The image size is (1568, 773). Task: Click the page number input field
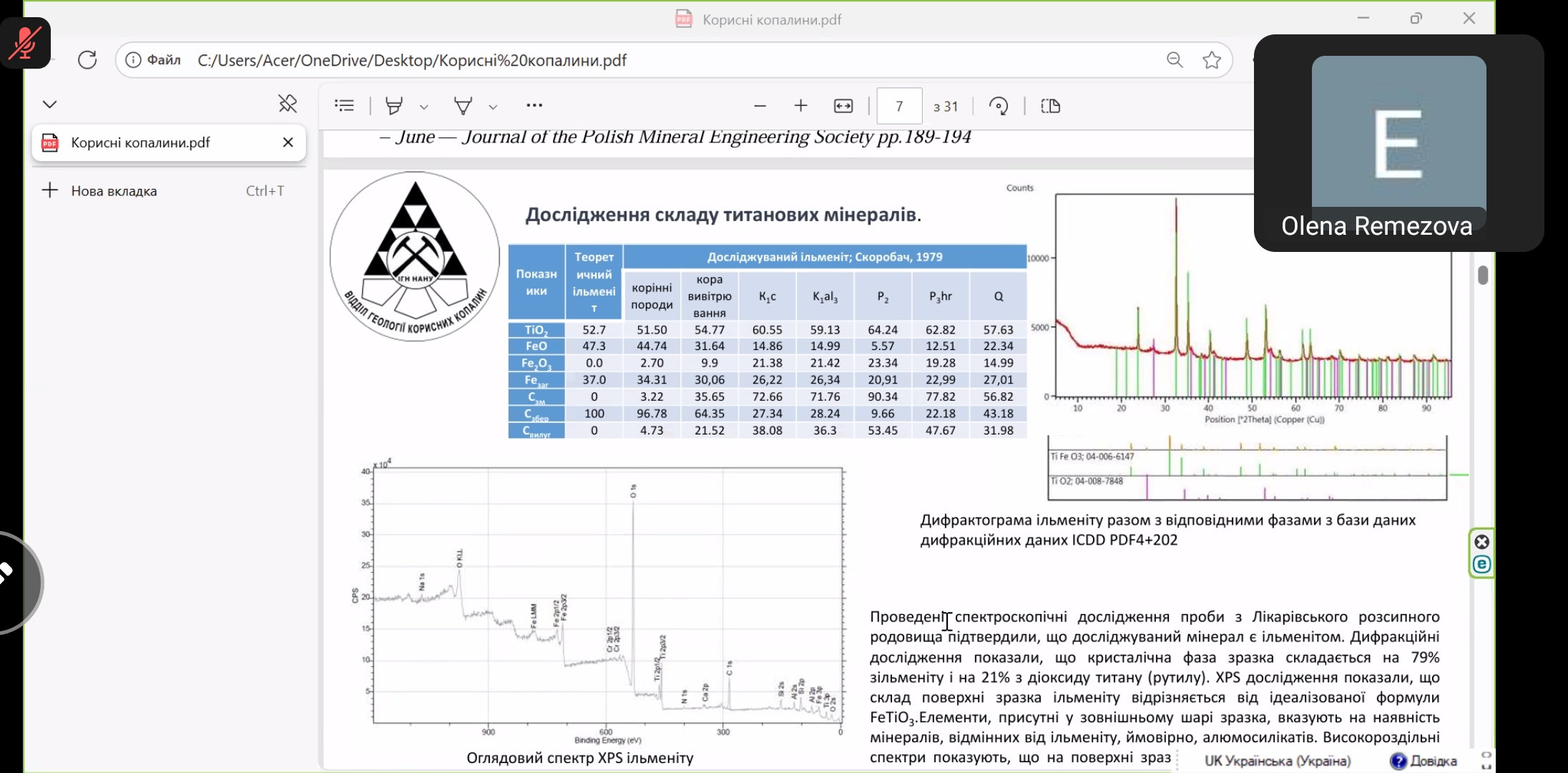click(899, 107)
